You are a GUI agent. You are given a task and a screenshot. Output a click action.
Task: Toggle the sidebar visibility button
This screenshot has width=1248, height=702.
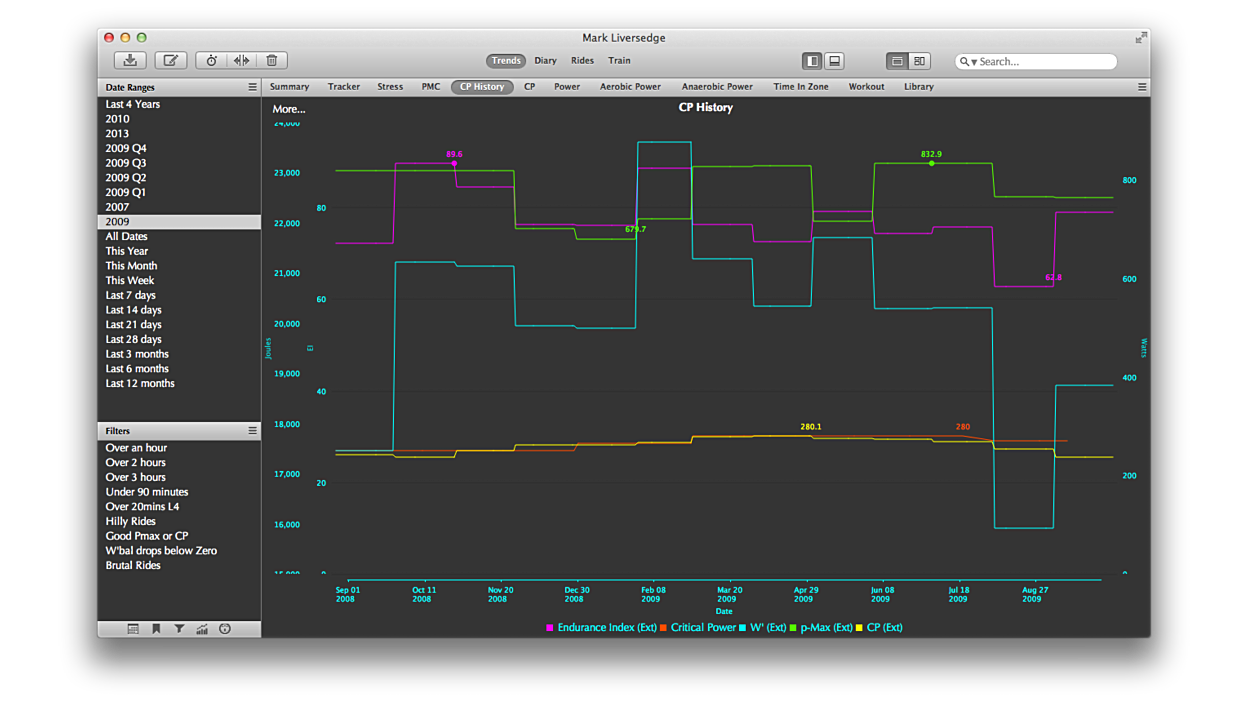pos(812,61)
